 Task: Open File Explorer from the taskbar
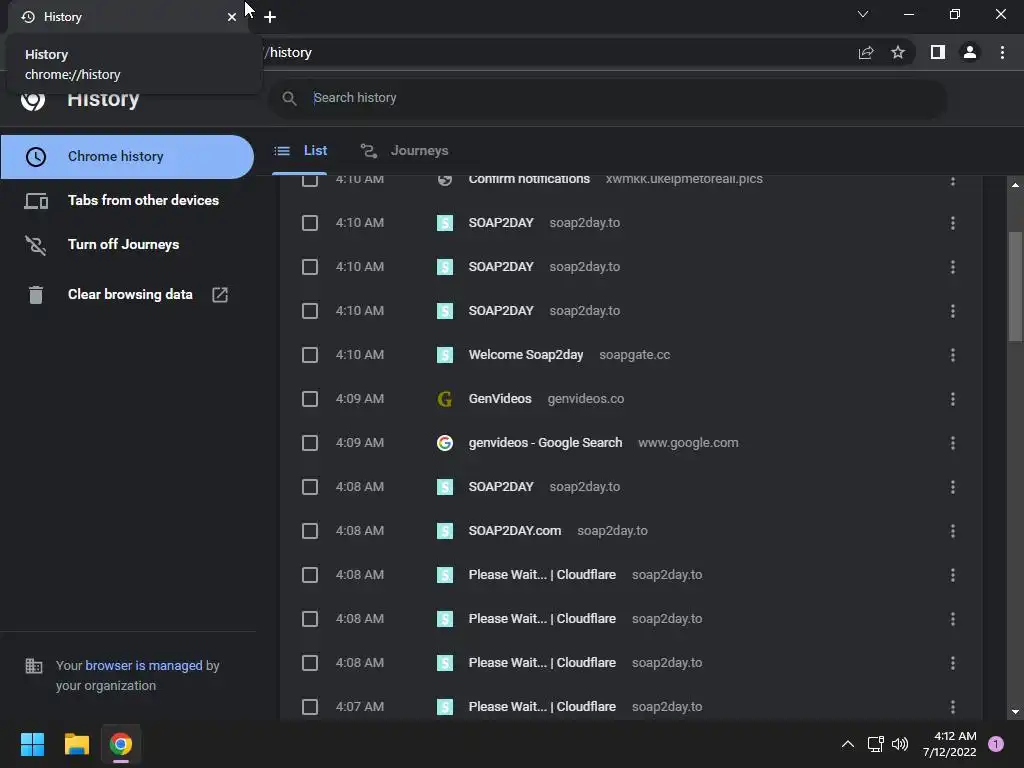[76, 744]
